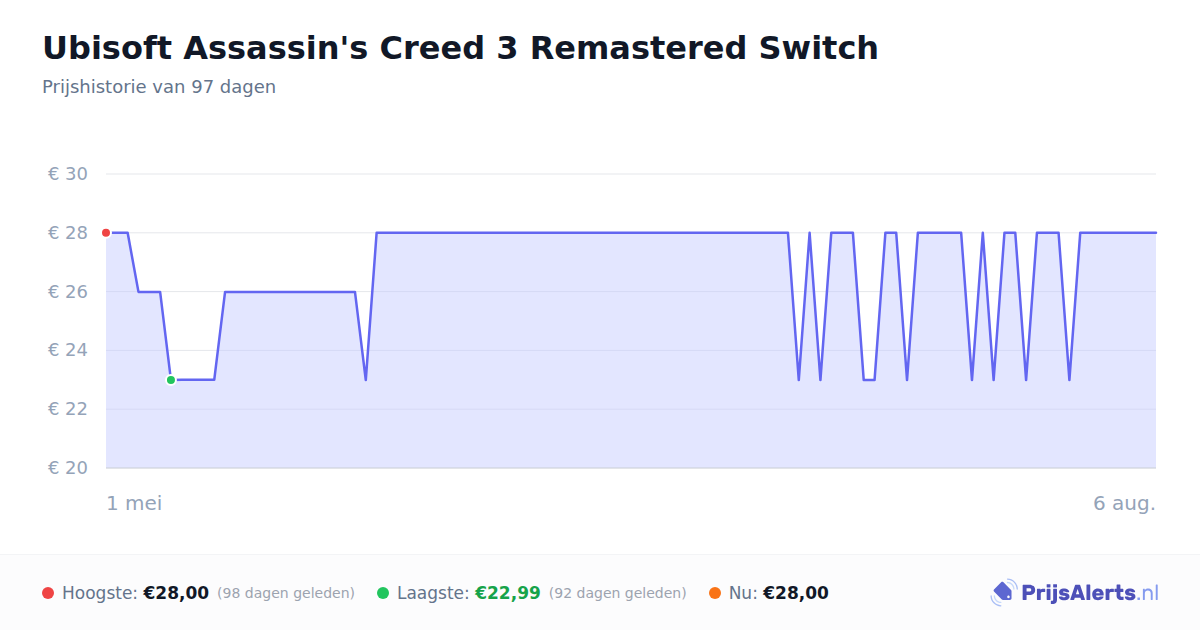The width and height of the screenshot is (1200, 630).
Task: Click the red highest-price dot on chart line
Action: [x=106, y=233]
